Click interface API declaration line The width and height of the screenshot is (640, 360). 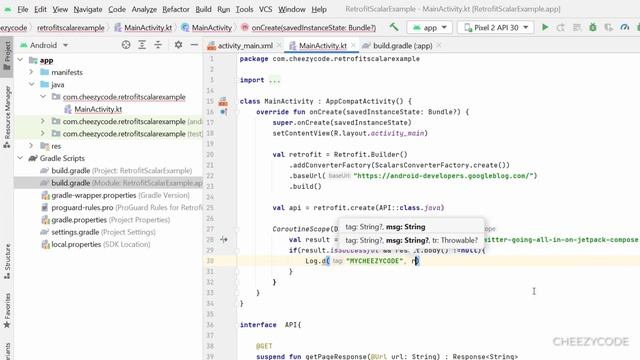point(270,325)
